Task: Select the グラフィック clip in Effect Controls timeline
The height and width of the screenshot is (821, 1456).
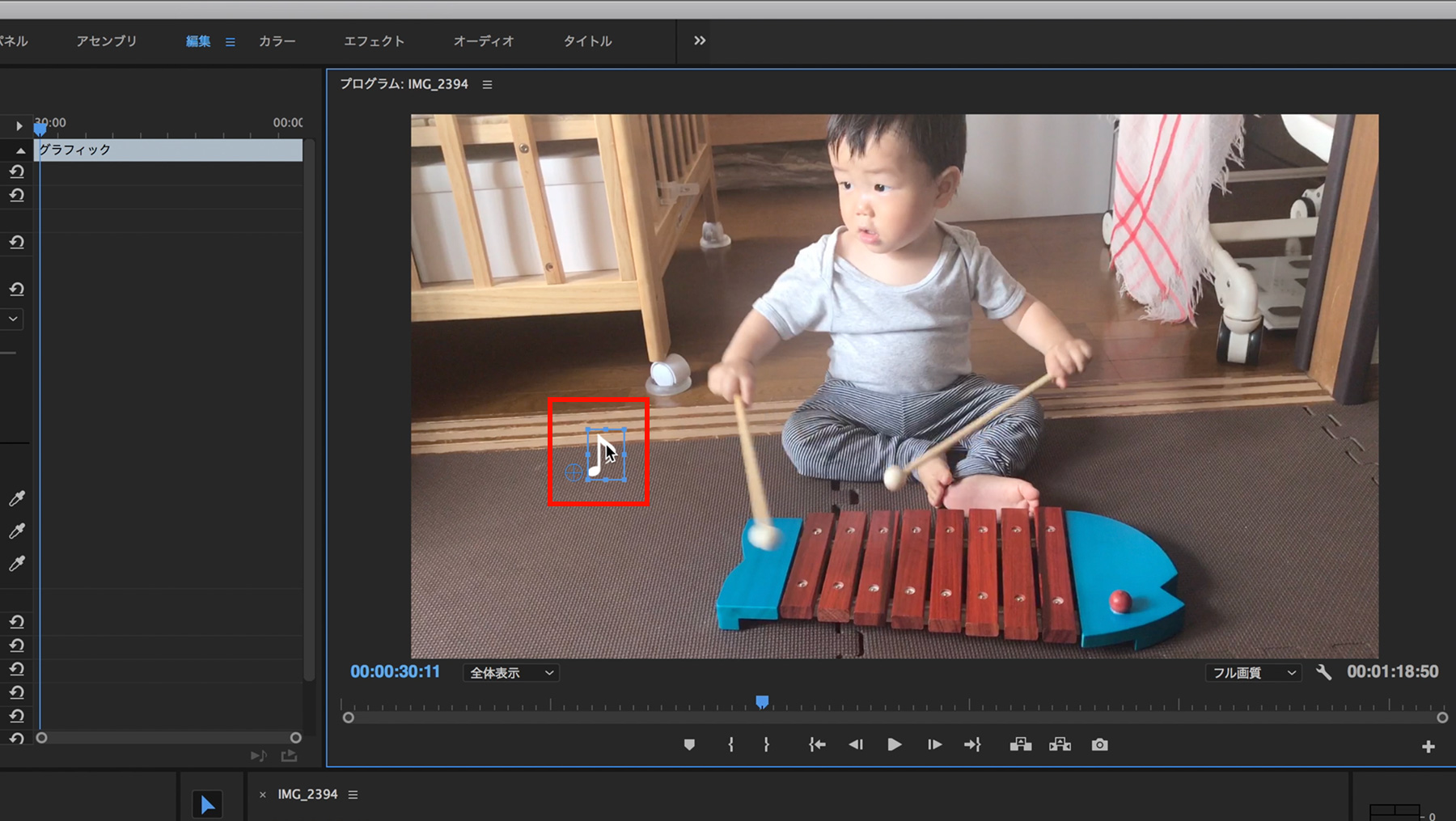Action: (169, 150)
